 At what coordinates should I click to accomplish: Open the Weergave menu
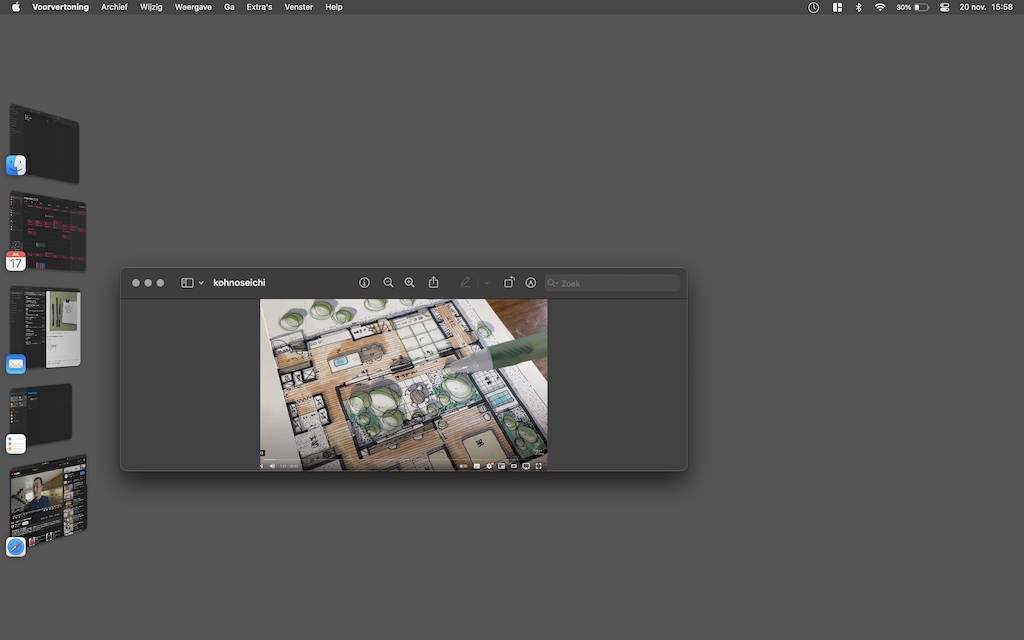(193, 7)
